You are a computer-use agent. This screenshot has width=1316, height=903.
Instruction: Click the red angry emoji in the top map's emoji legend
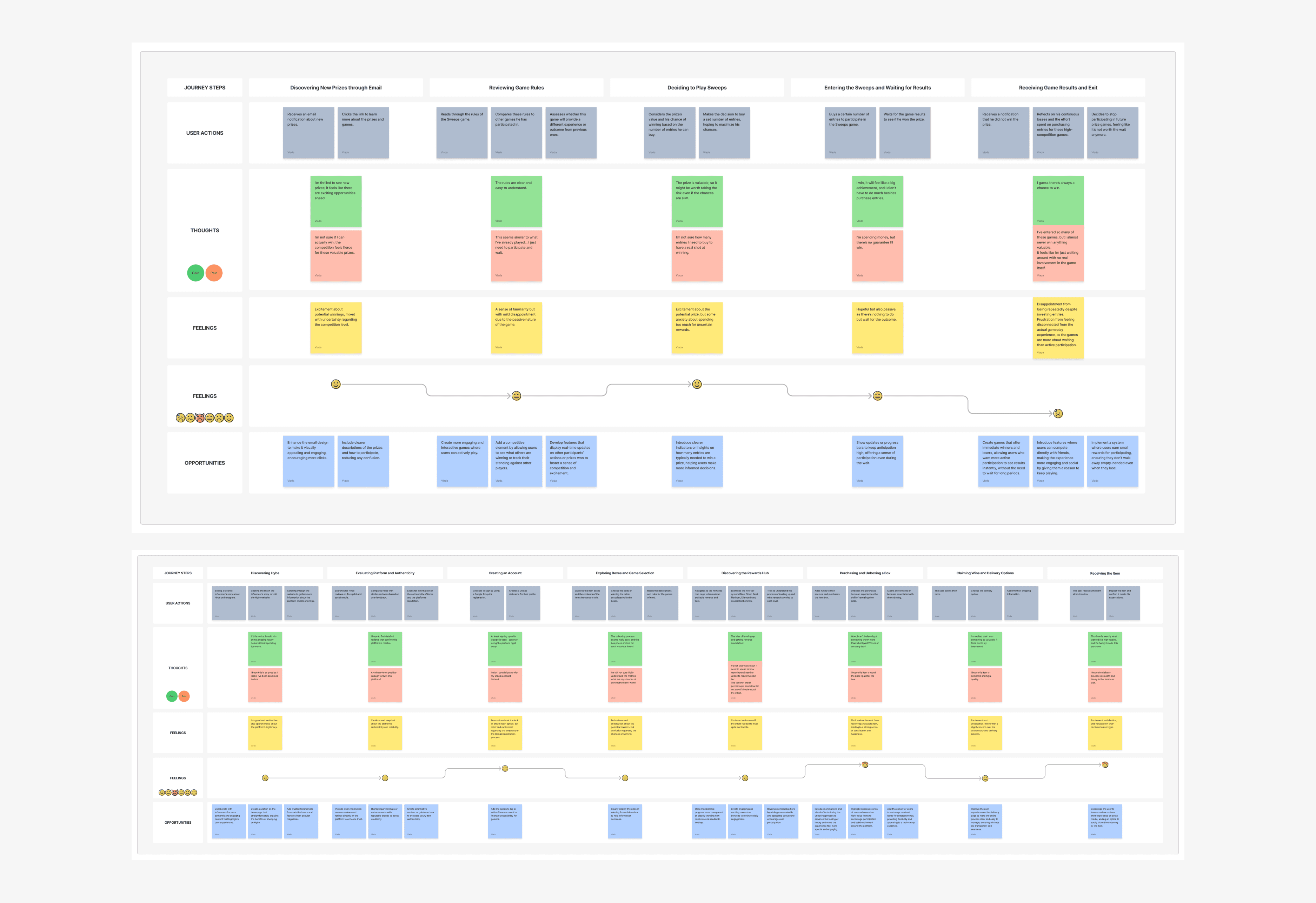[x=200, y=418]
